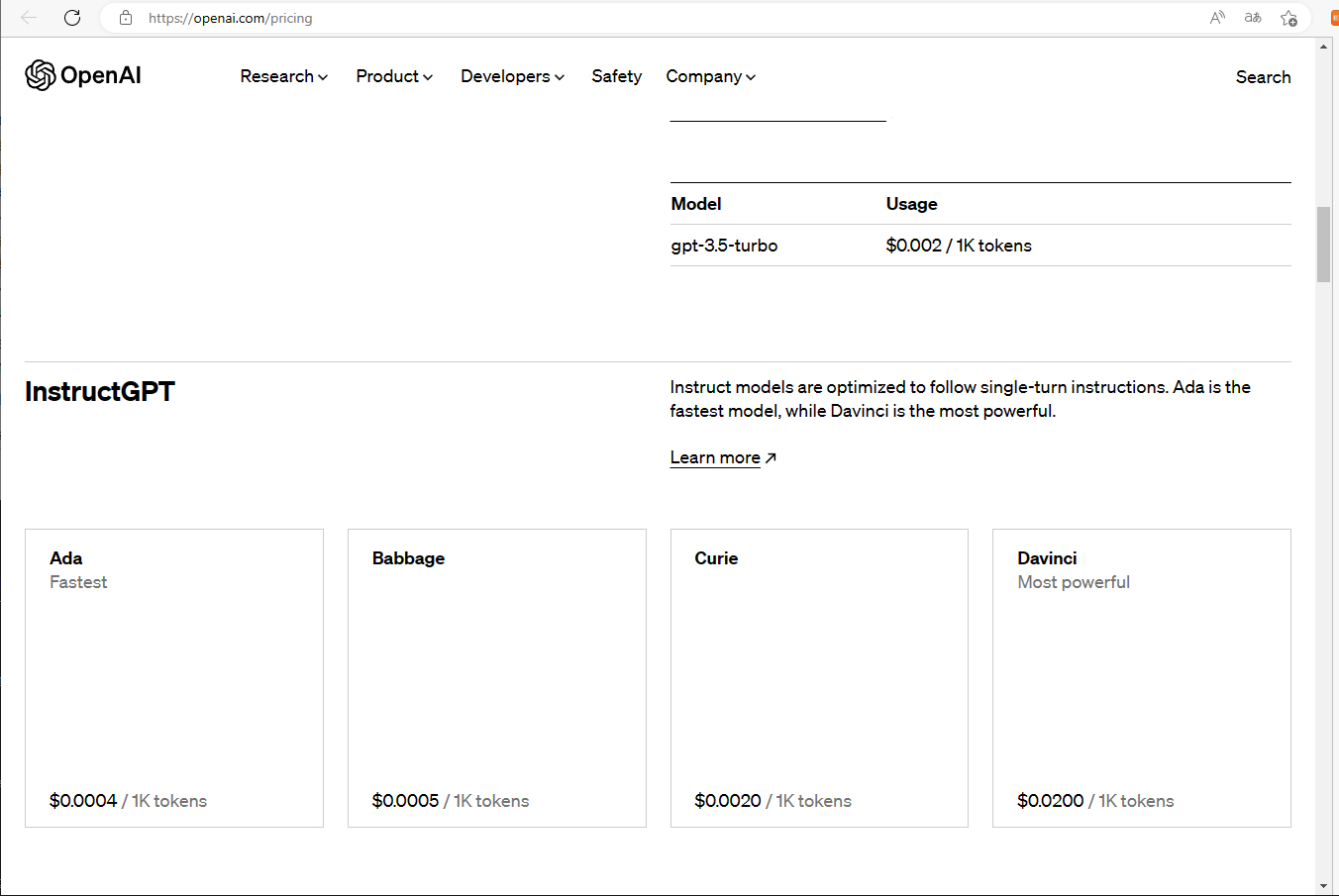The image size is (1339, 896).
Task: Activate the Read aloud icon
Action: coord(1217,18)
